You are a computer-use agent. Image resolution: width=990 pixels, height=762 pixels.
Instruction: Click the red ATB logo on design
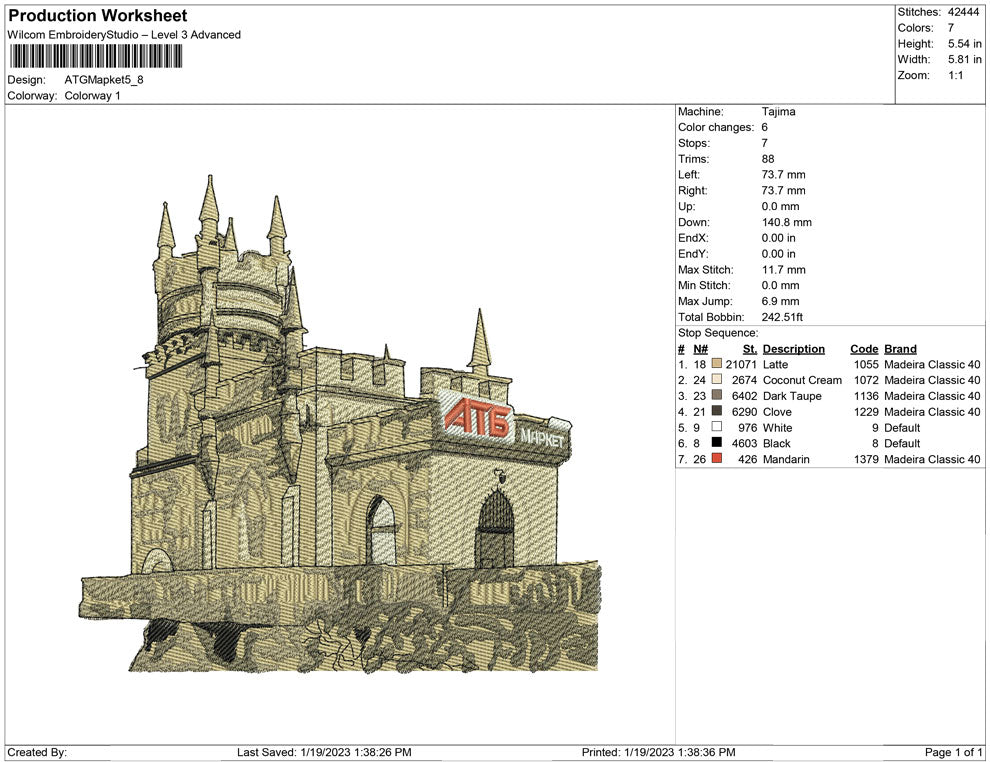(x=477, y=417)
